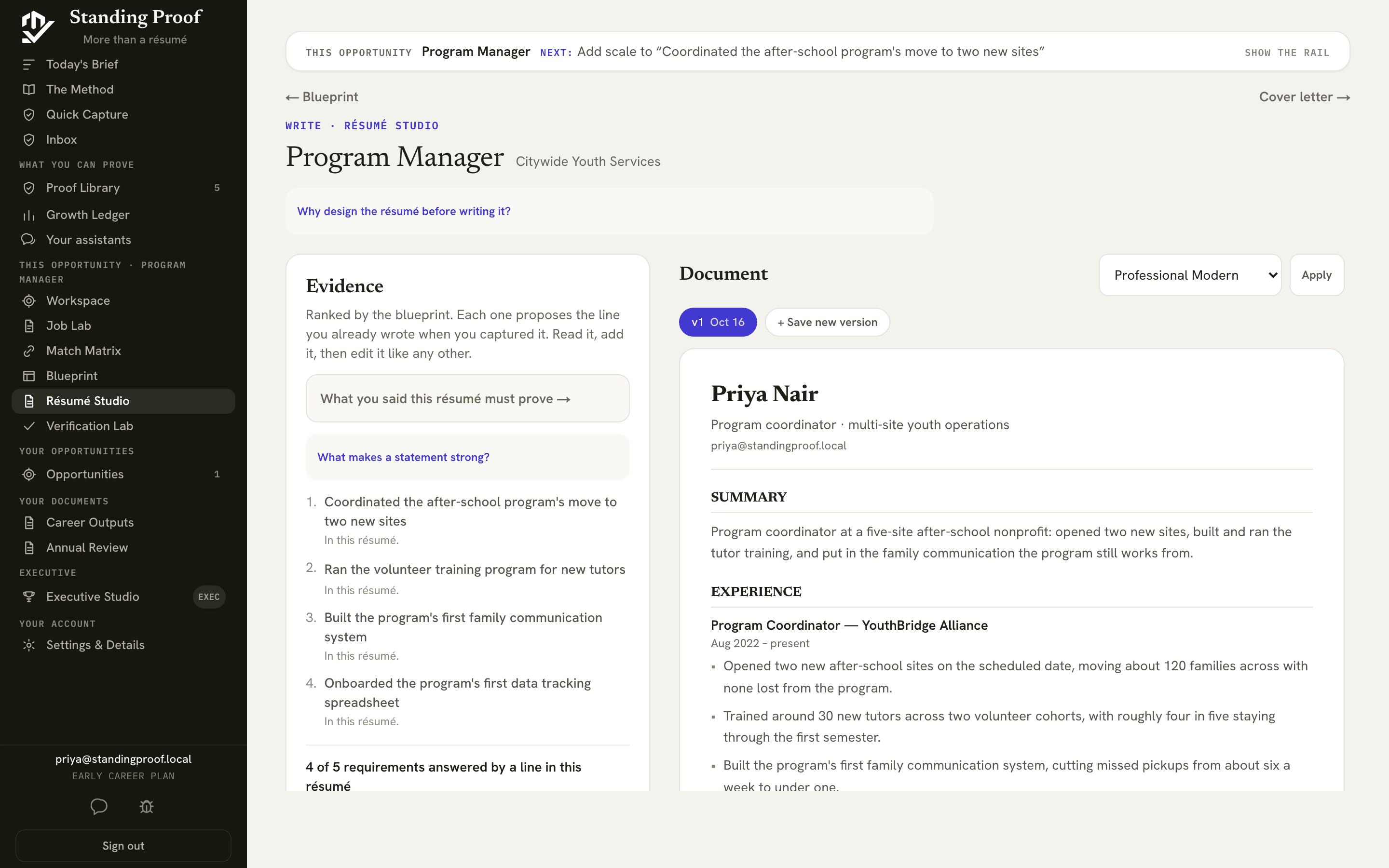Select evidence 'Onboarded the program's first data tracking spreadsheet'
1389x868 pixels.
coord(457,692)
